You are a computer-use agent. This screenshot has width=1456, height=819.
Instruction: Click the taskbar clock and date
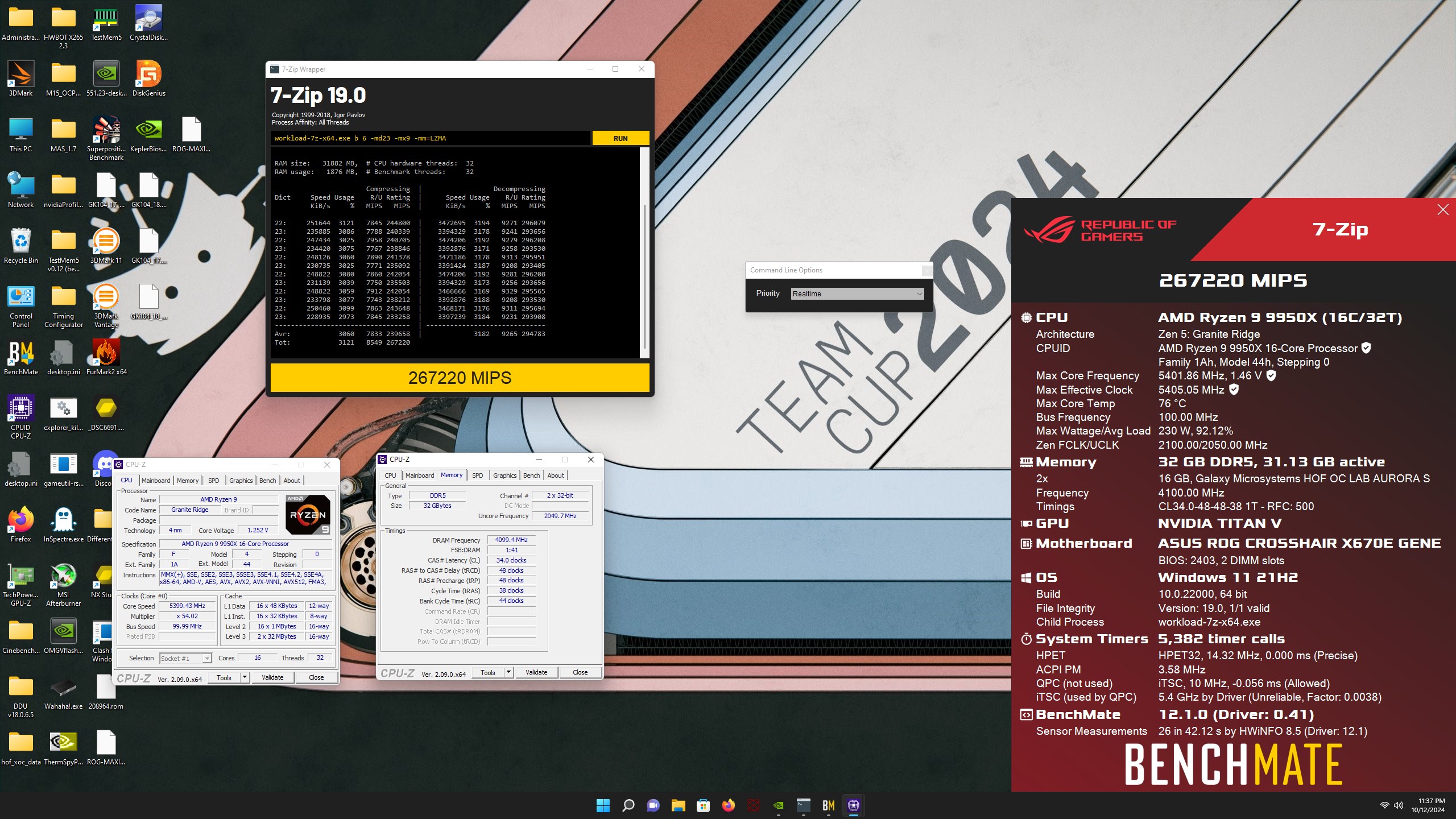(1427, 805)
